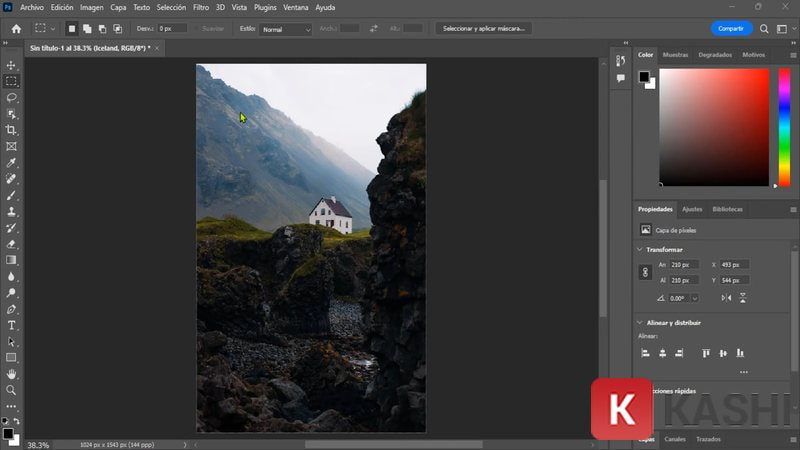Collapse the Alinear y distribuir section
The height and width of the screenshot is (450, 800).
640,322
